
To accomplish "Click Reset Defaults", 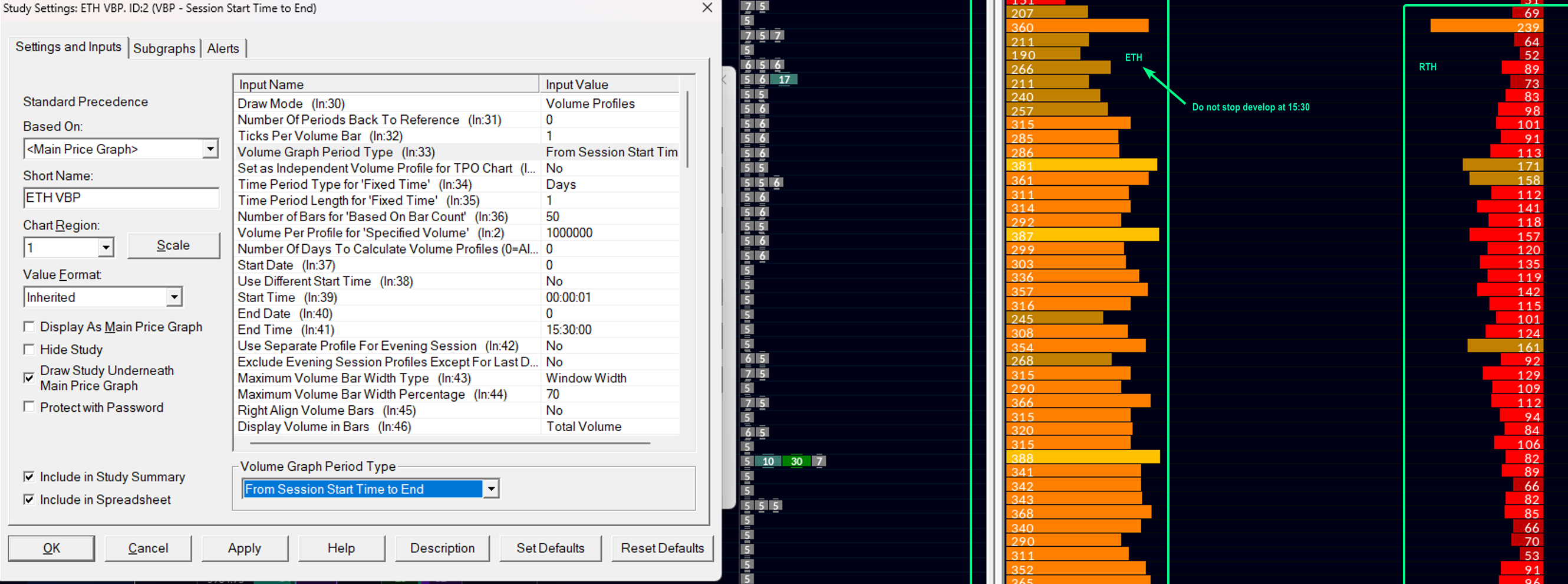I will tap(662, 548).
